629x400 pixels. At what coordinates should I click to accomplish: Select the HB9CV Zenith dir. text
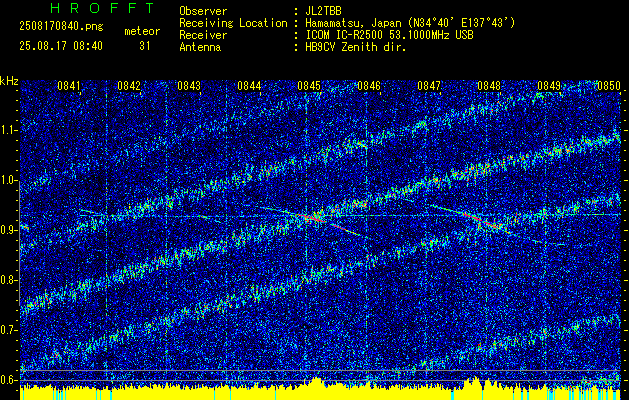point(355,47)
